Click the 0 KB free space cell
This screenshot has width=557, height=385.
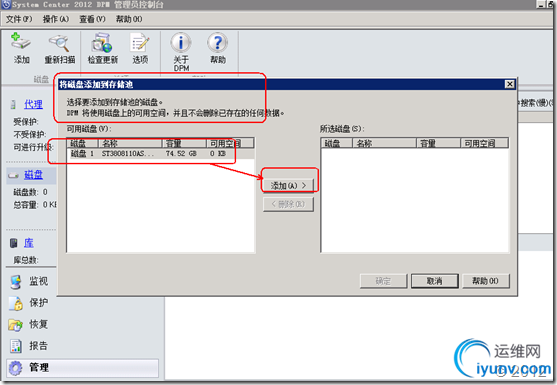tap(217, 153)
